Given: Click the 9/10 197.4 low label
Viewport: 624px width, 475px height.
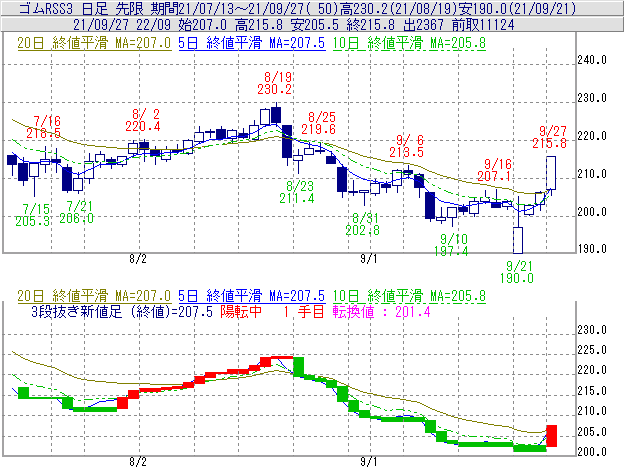Looking at the screenshot, I should click(x=451, y=245).
